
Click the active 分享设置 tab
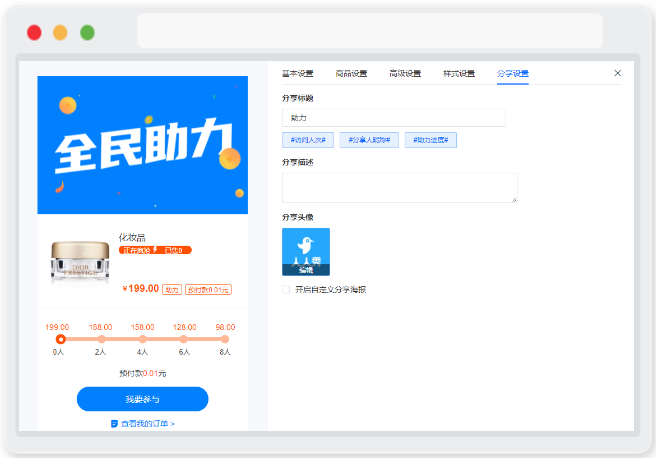512,74
